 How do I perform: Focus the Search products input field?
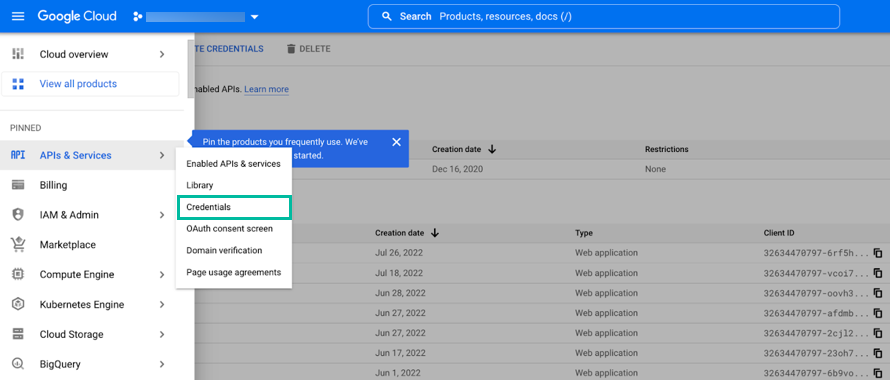(x=604, y=16)
